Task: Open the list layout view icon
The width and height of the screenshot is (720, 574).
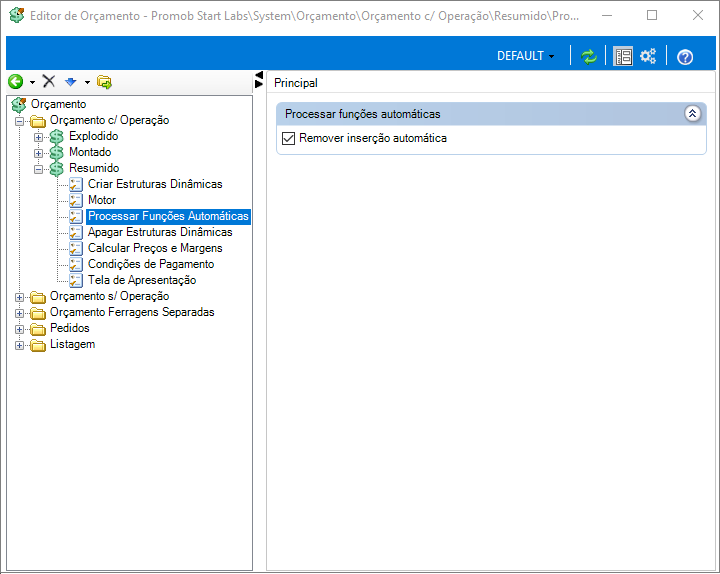Action: 623,56
